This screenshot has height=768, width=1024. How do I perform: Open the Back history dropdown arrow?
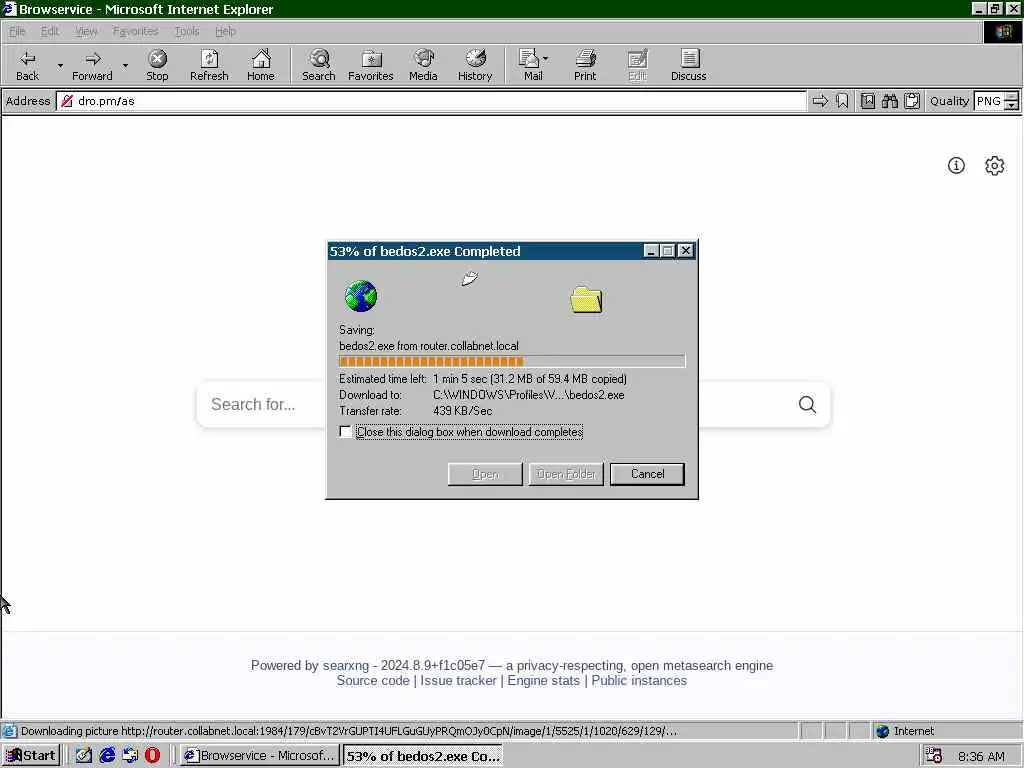(60, 65)
